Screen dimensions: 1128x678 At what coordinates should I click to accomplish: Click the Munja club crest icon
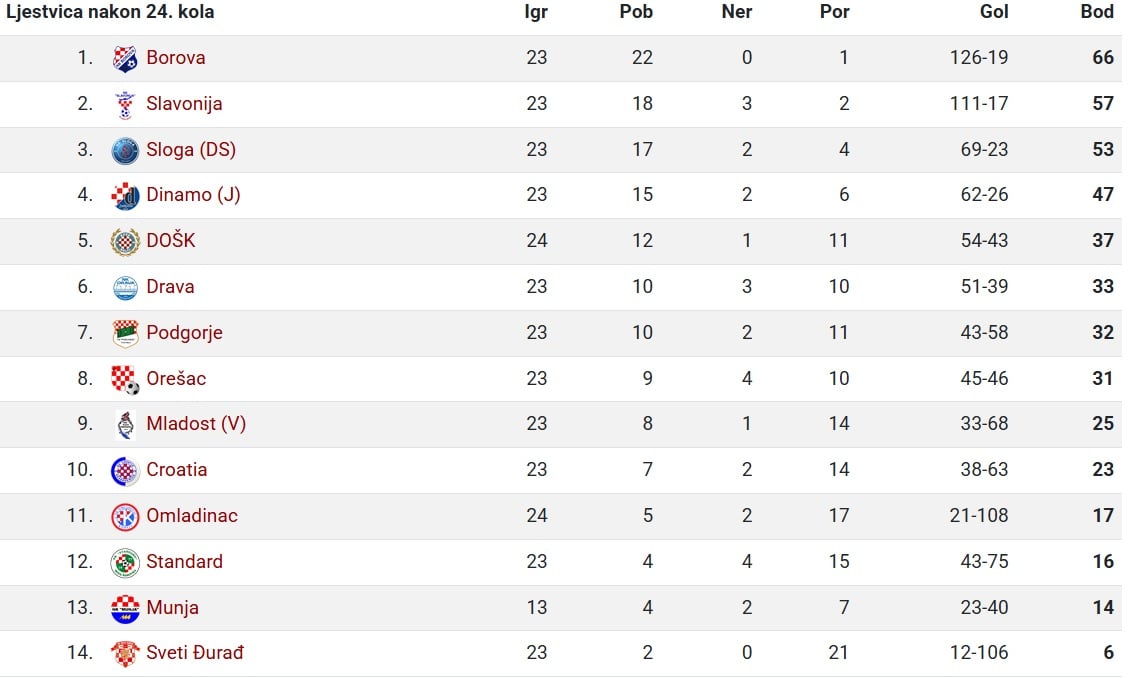(x=125, y=609)
